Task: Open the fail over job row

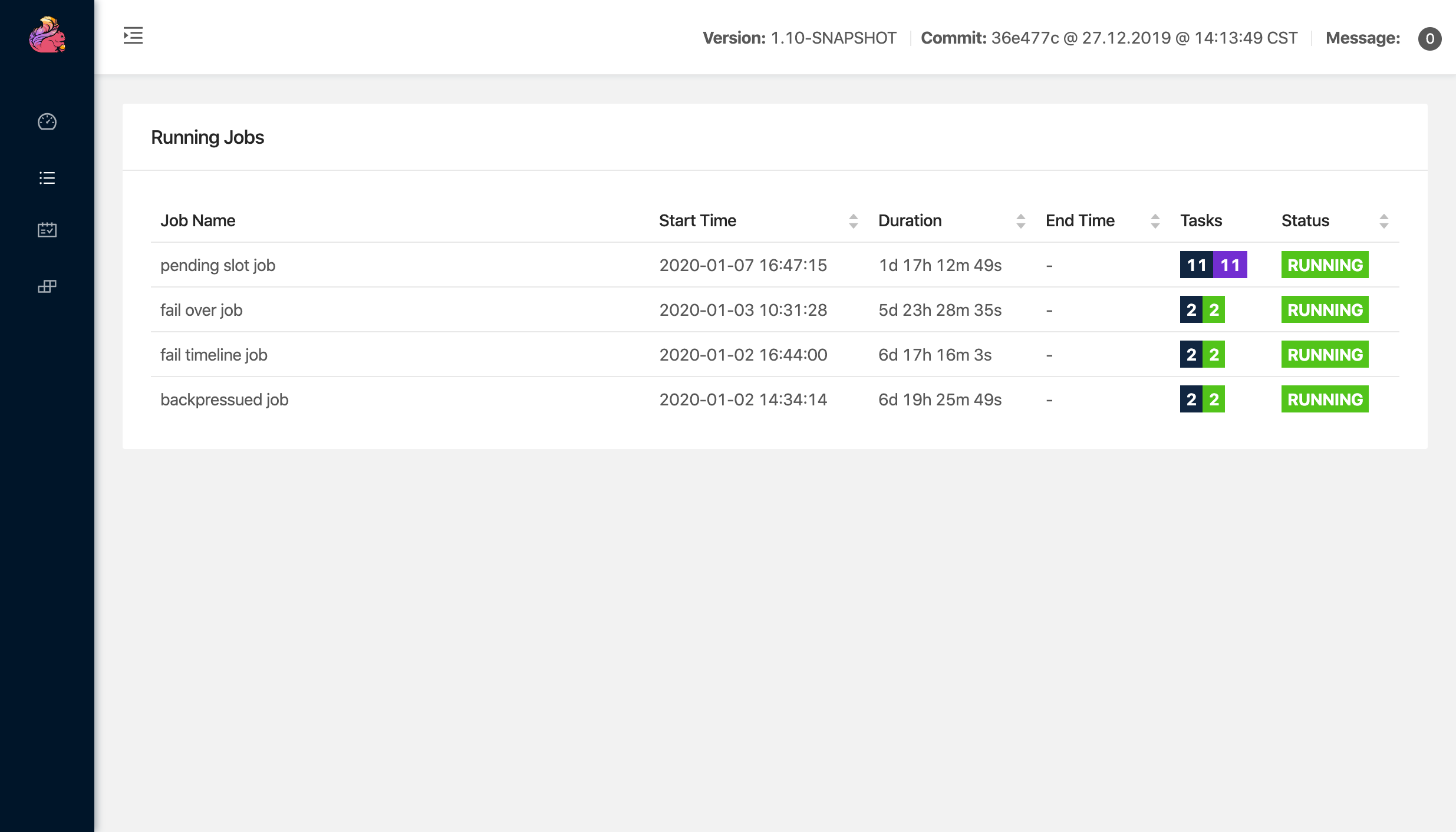Action: point(201,310)
